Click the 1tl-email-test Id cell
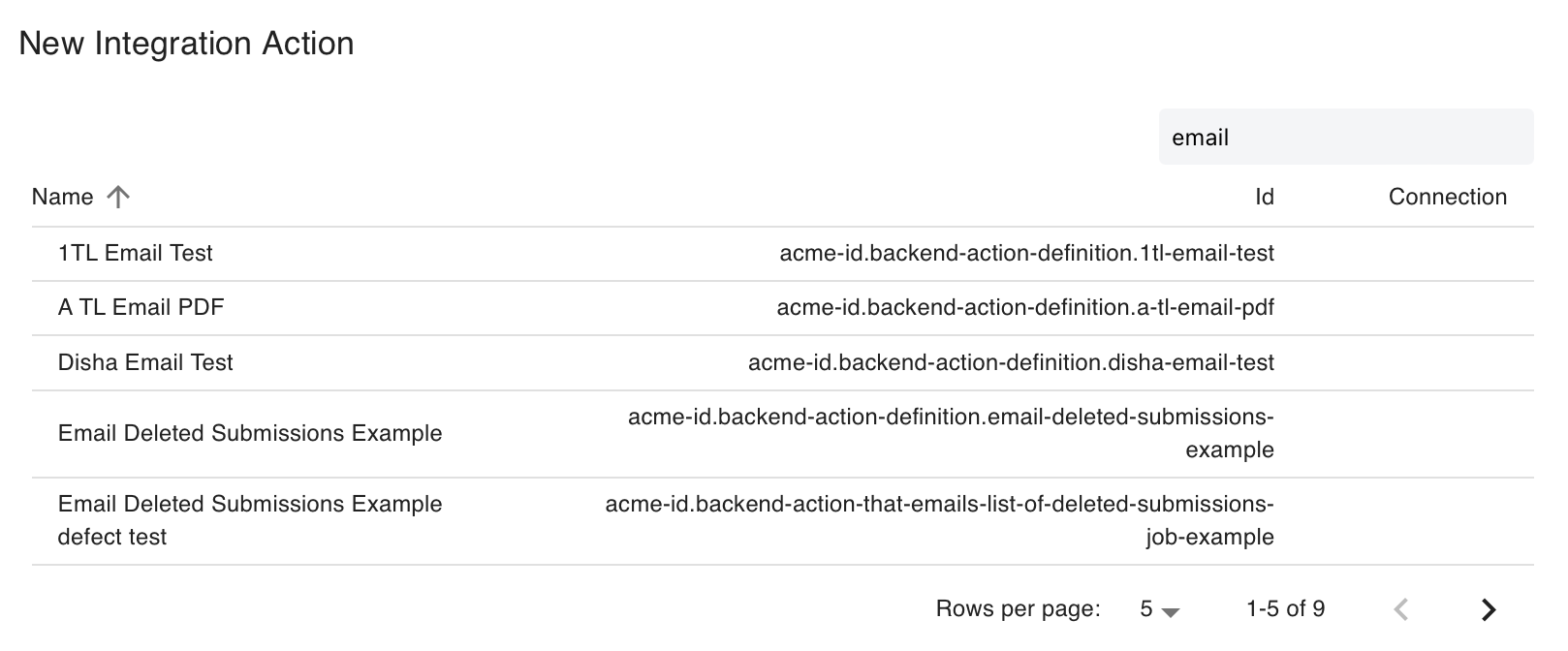This screenshot has width=1568, height=651. tap(1026, 254)
